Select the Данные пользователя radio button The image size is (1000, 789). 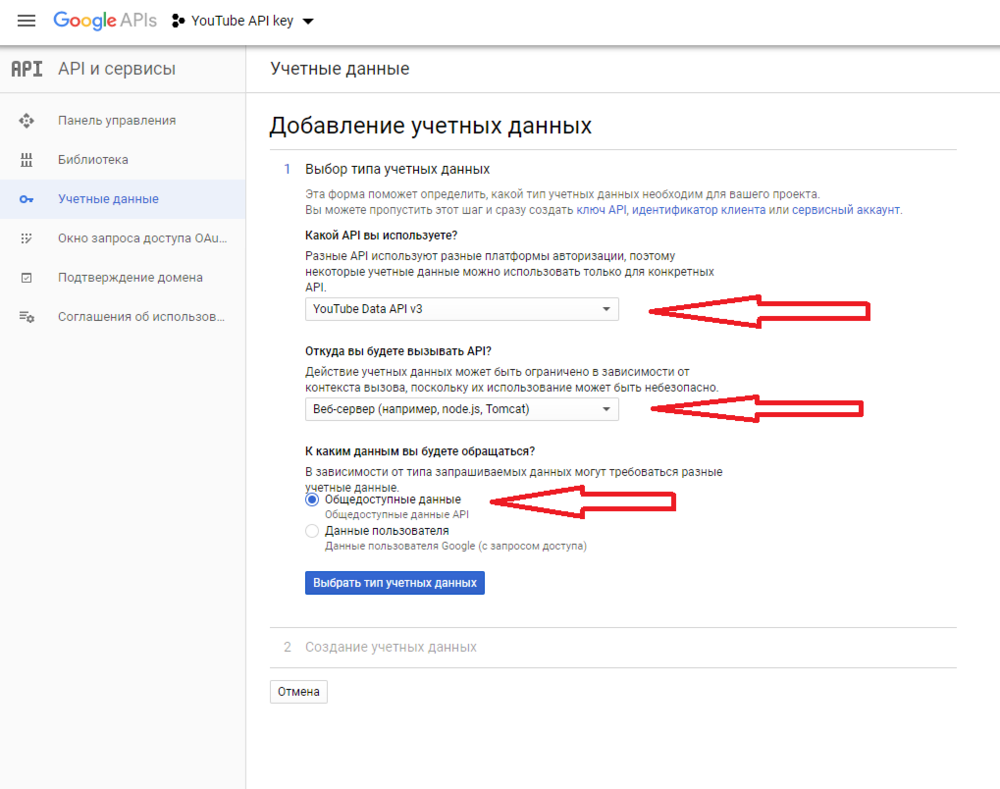pos(312,531)
